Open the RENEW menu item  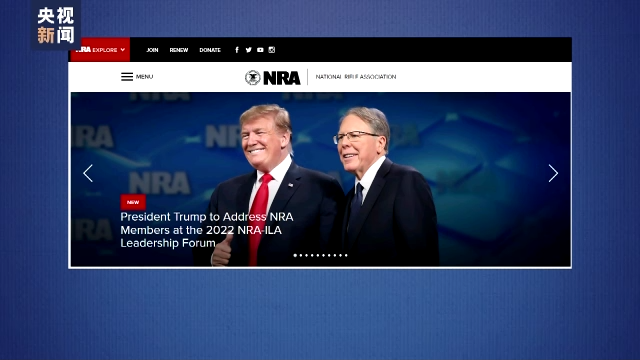tap(179, 50)
